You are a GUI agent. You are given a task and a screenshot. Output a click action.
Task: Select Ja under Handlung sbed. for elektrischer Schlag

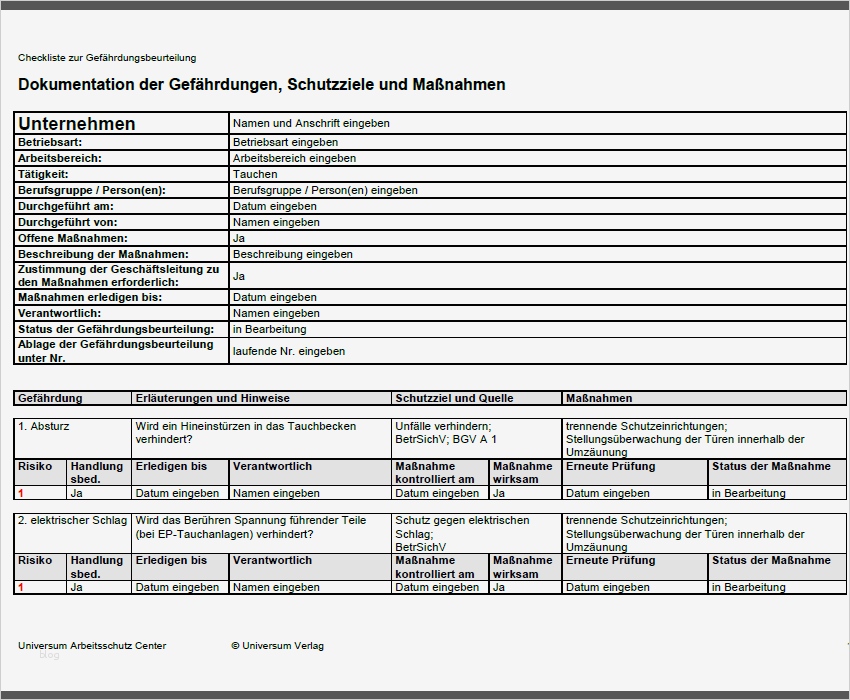click(74, 587)
